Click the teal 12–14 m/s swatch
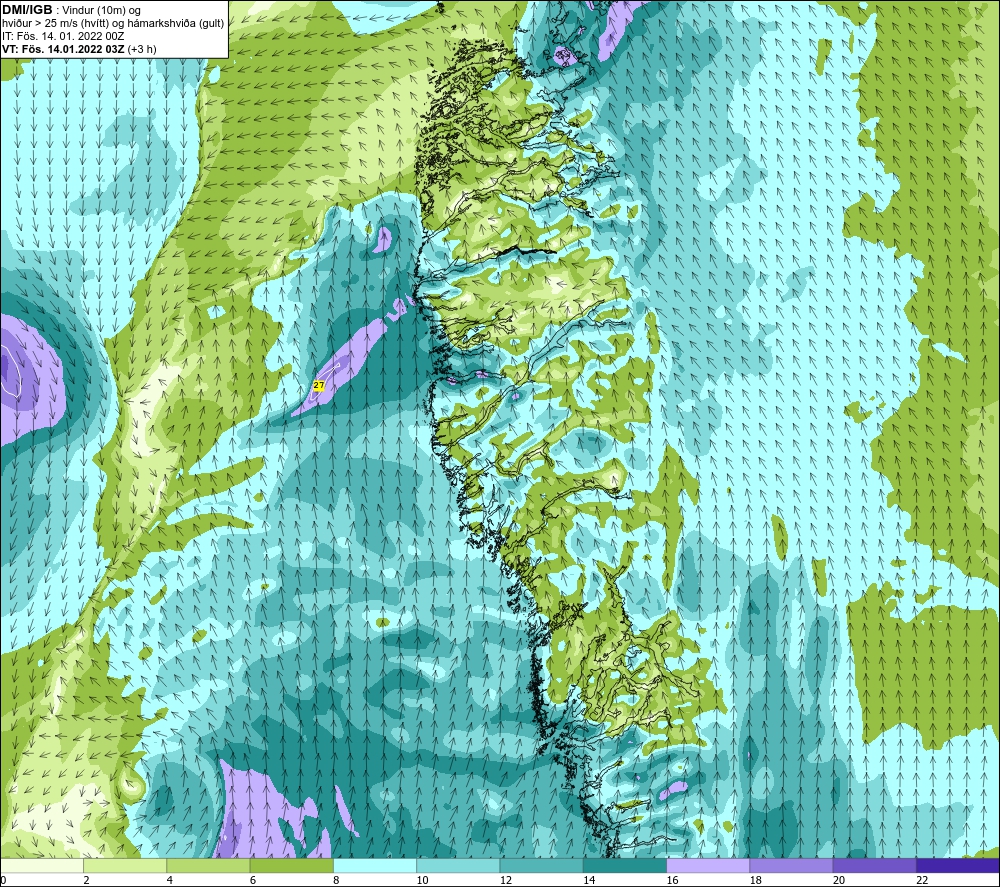The image size is (1000, 887). click(x=541, y=865)
